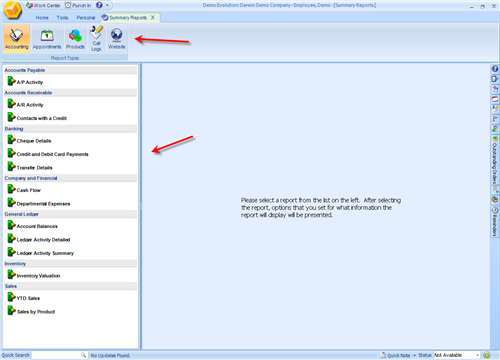Click the No Updates Found status text

pos(110,356)
